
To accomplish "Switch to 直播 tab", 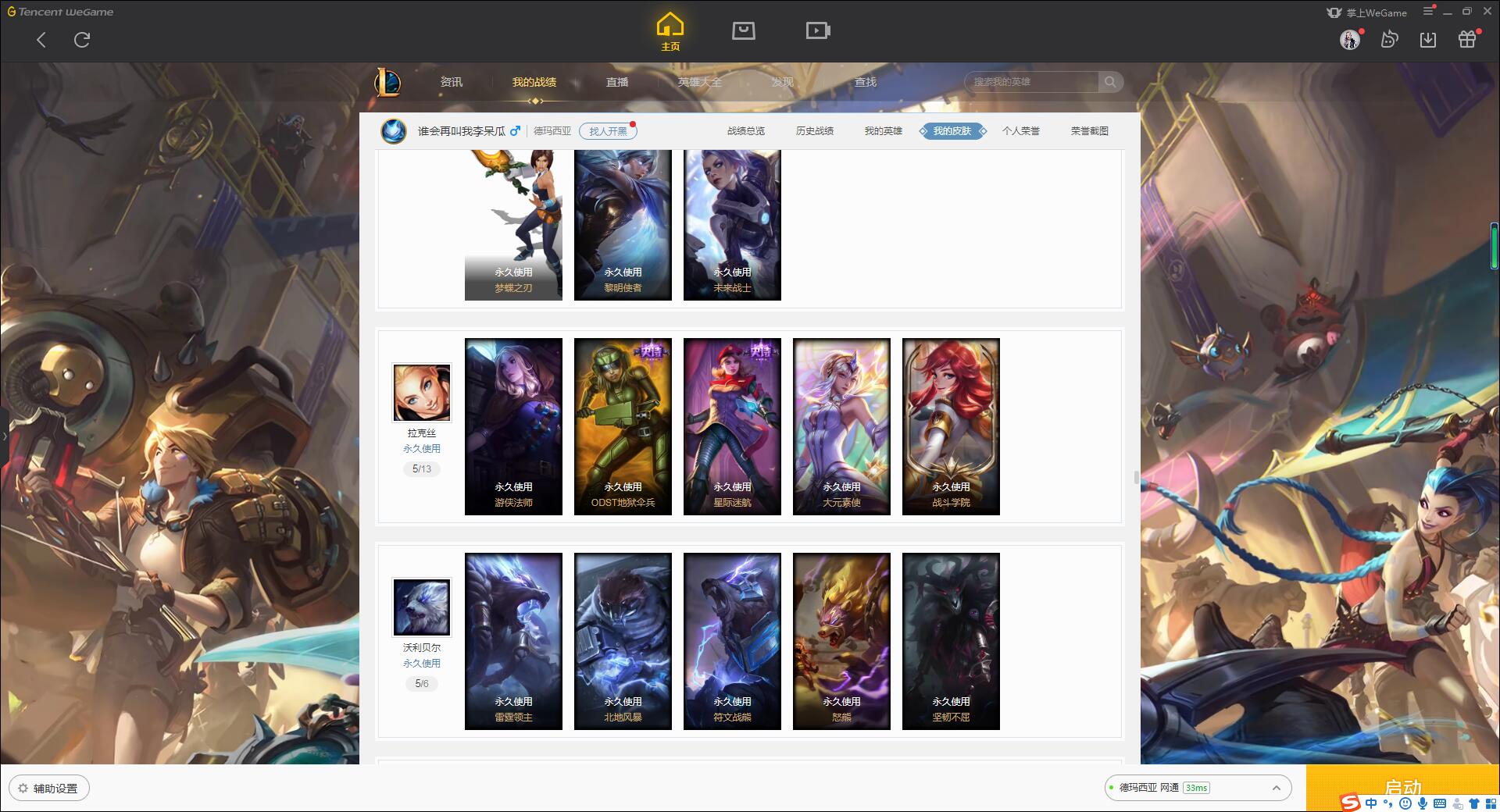I will (617, 82).
